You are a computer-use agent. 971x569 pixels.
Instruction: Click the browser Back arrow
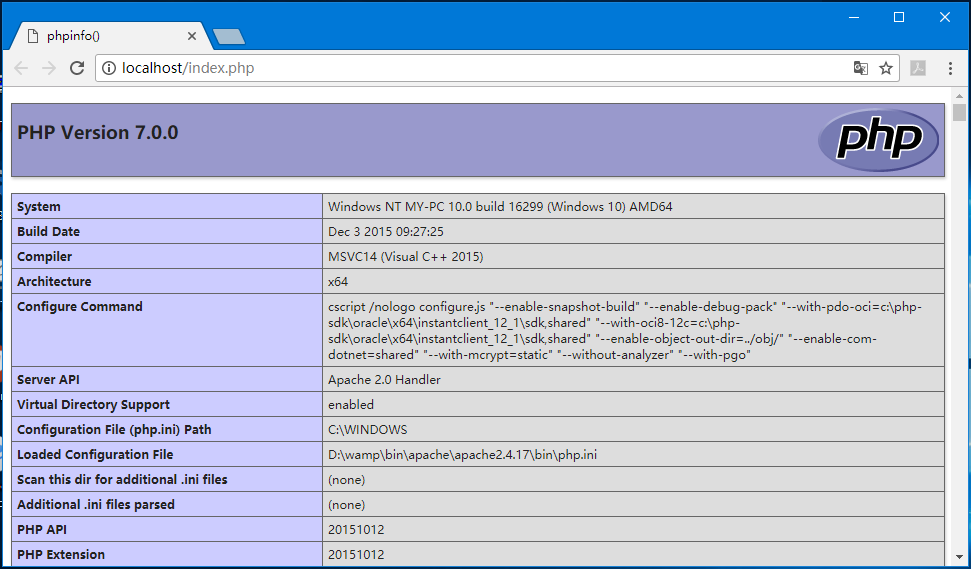21,68
